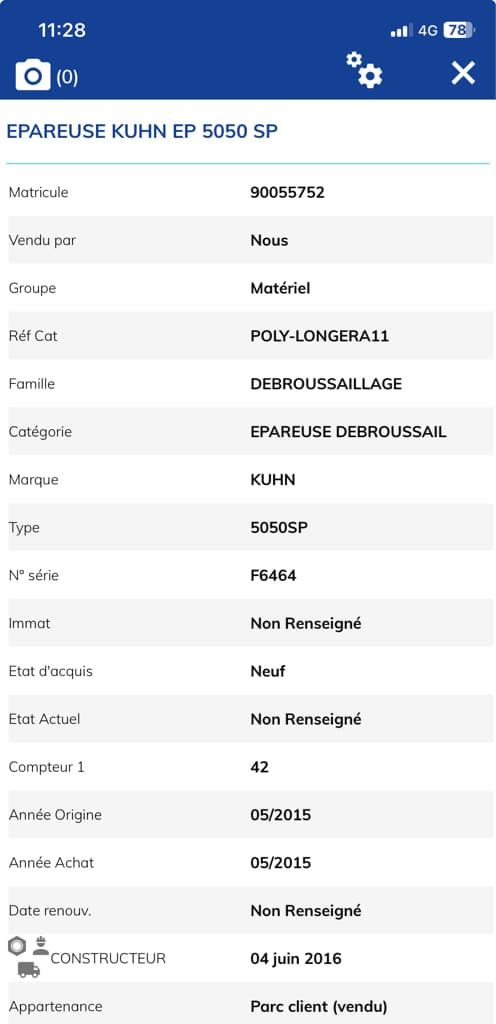This screenshot has height=1024, width=496.
Task: Select the Appartenance value Parc client (vendu)
Action: pos(319,1006)
